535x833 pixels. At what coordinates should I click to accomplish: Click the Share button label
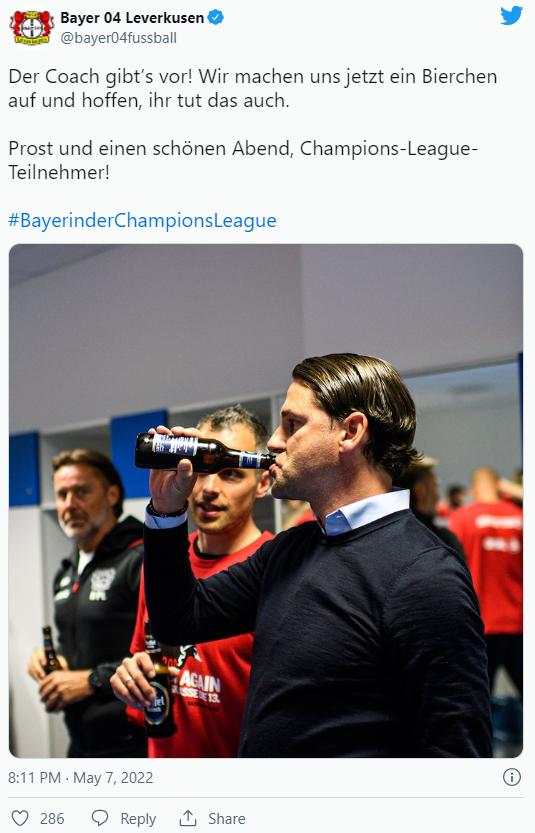(x=227, y=819)
